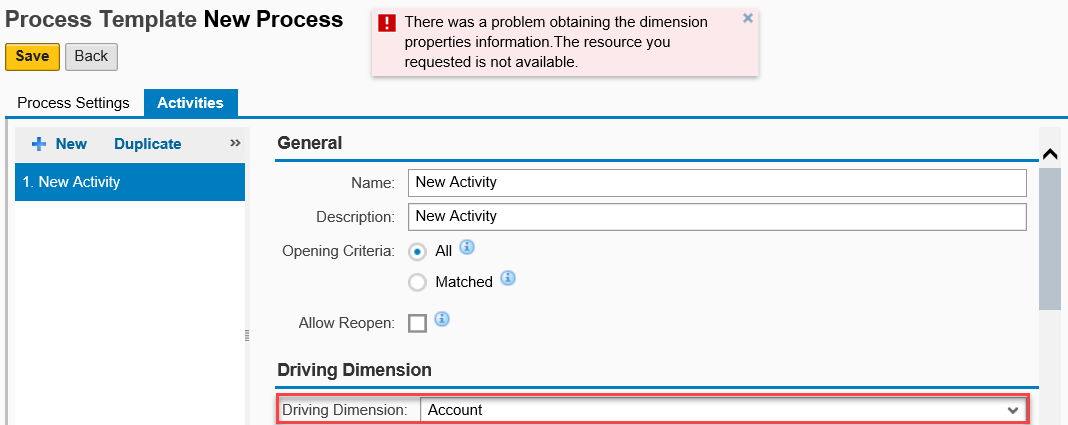Screen dimensions: 1068x425
Task: Open the Driving Dimension dropdown
Action: [723, 410]
